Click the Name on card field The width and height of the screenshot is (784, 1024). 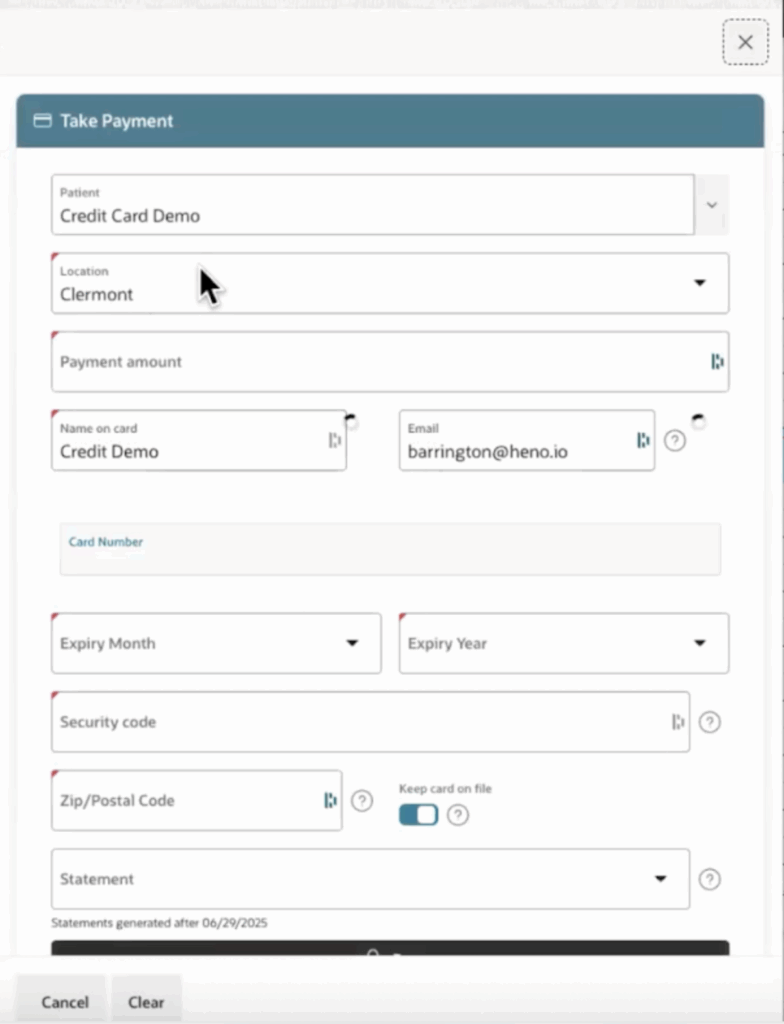tap(199, 441)
